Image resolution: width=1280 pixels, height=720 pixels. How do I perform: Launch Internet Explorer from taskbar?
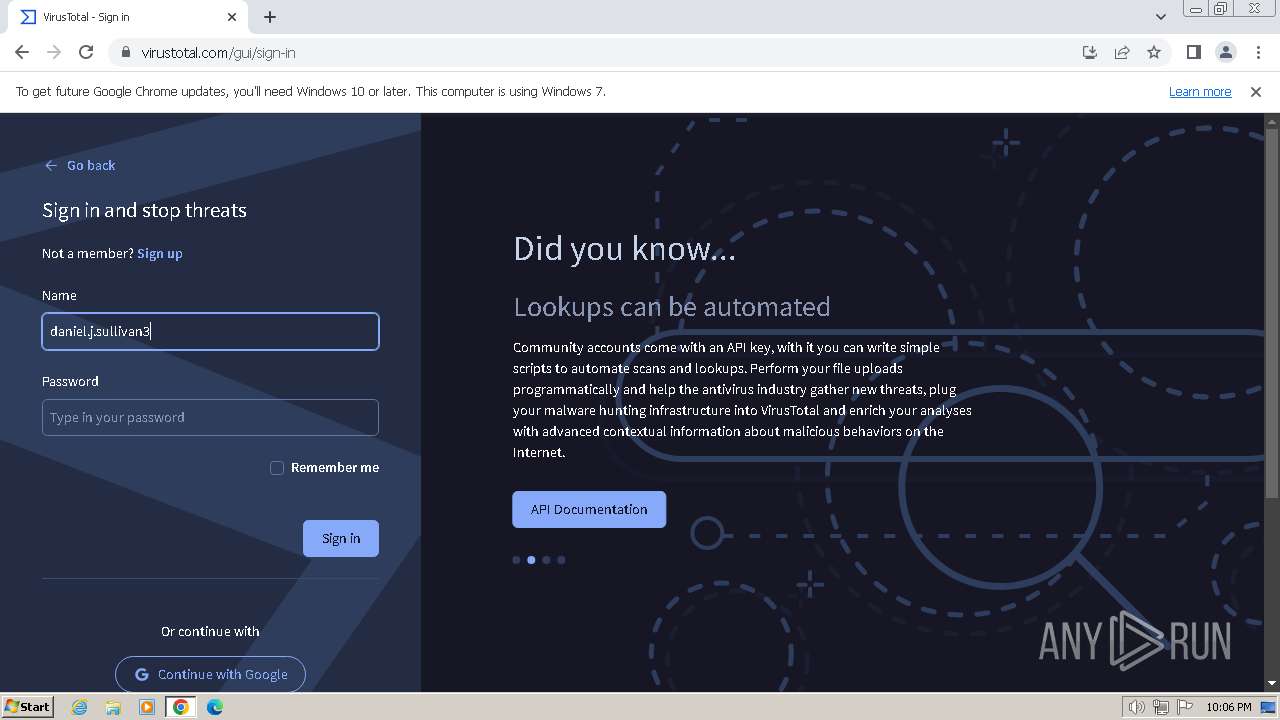tap(79, 707)
